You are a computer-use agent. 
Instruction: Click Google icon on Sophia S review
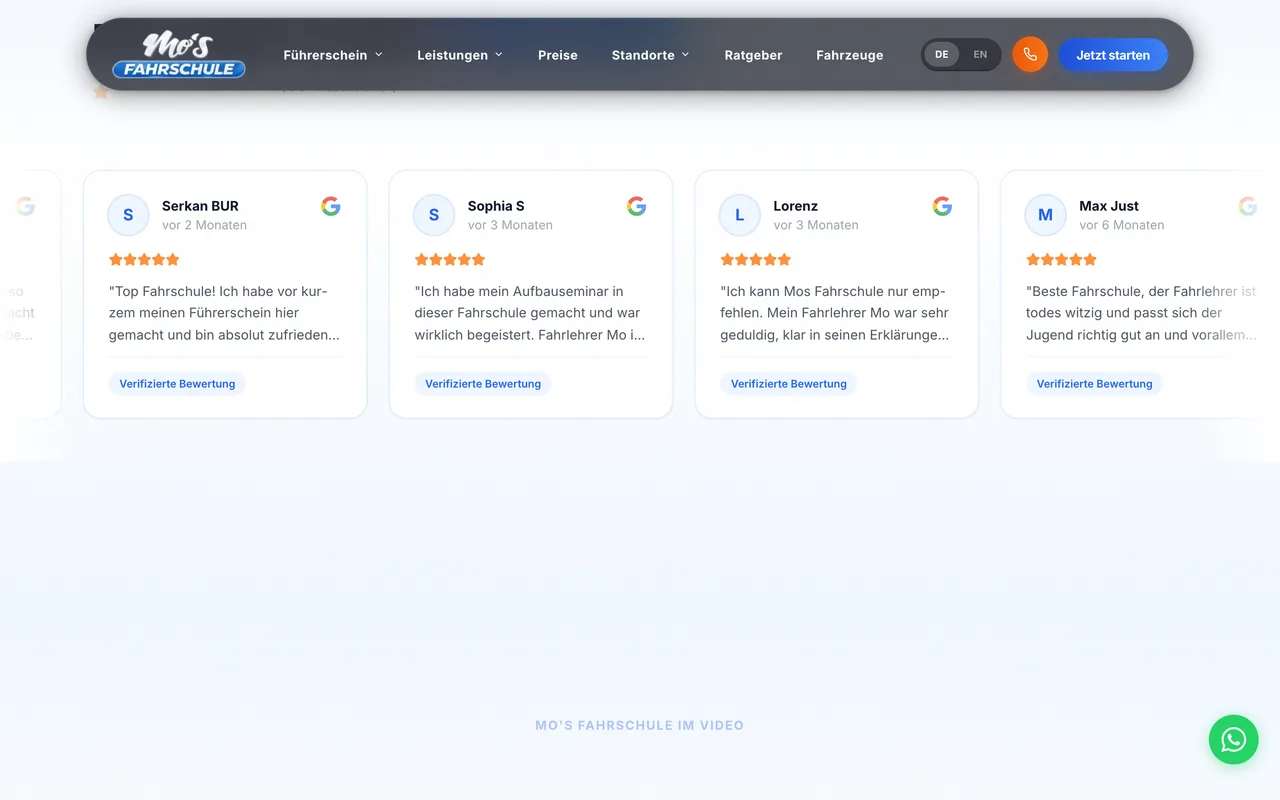pos(637,206)
